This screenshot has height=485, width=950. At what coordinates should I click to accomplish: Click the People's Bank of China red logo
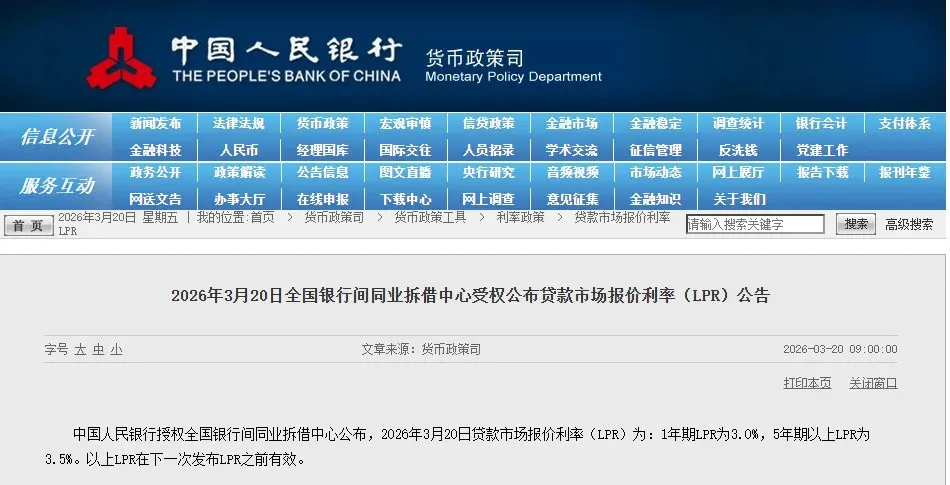[121, 58]
